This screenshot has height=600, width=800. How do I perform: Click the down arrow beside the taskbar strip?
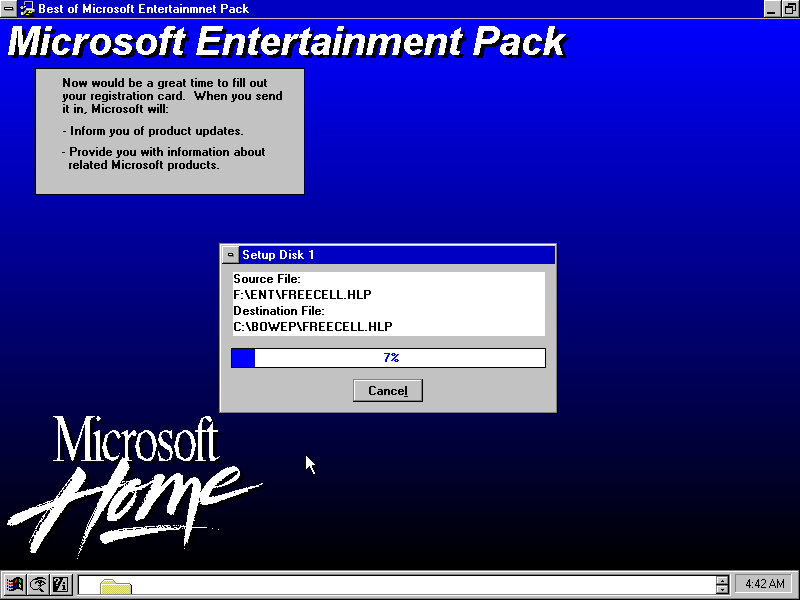pyautogui.click(x=722, y=590)
